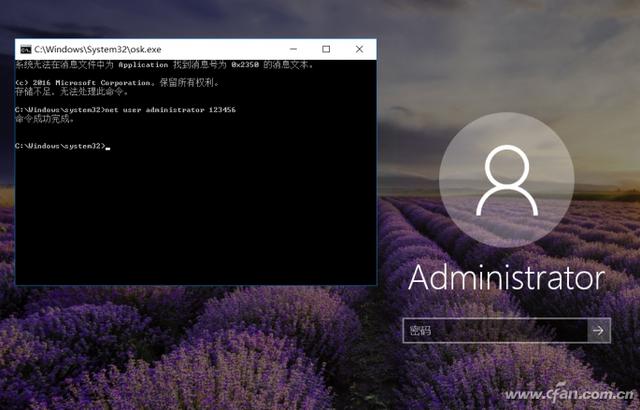
Task: Click the cmd icon in the osk.exe title bar
Action: coord(26,49)
